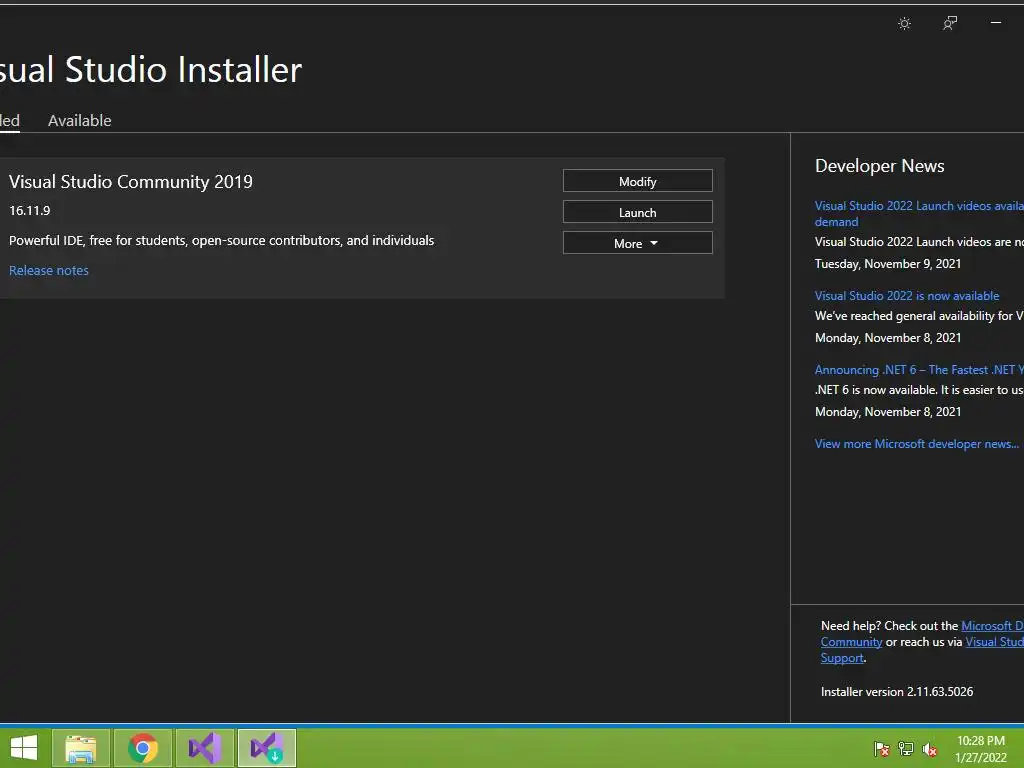Viewport: 1024px width, 768px height.
Task: Open the send feedback icon
Action: [950, 24]
